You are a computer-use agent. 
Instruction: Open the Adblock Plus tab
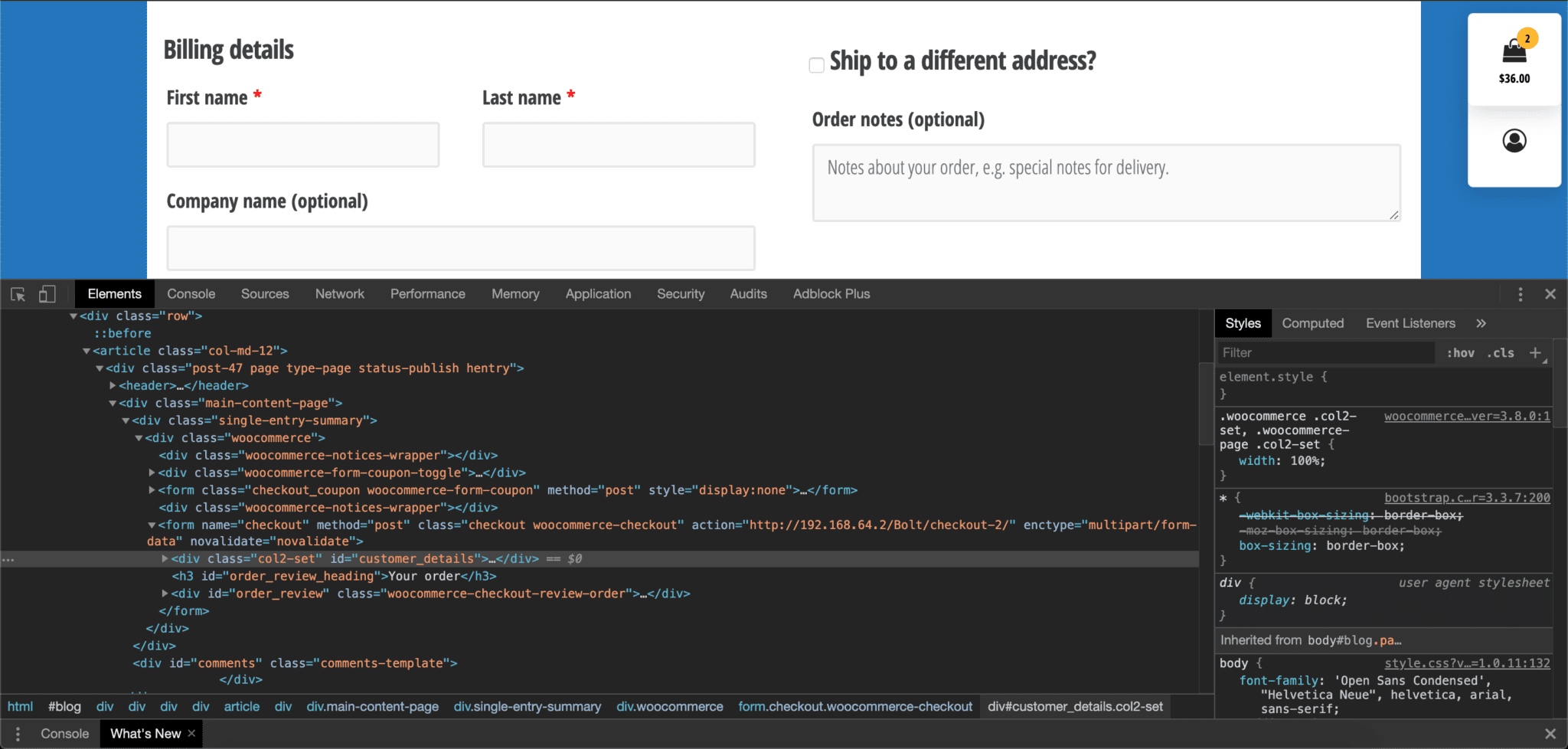[831, 294]
